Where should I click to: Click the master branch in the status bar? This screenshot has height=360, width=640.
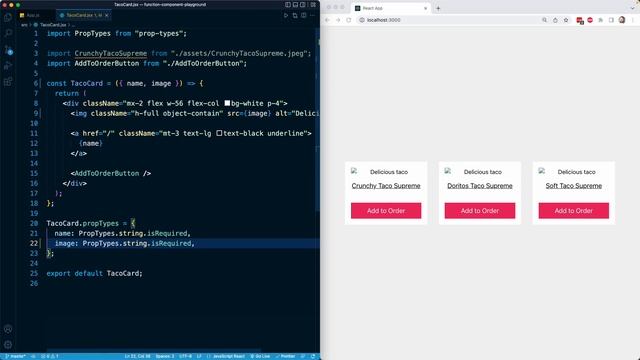16,356
